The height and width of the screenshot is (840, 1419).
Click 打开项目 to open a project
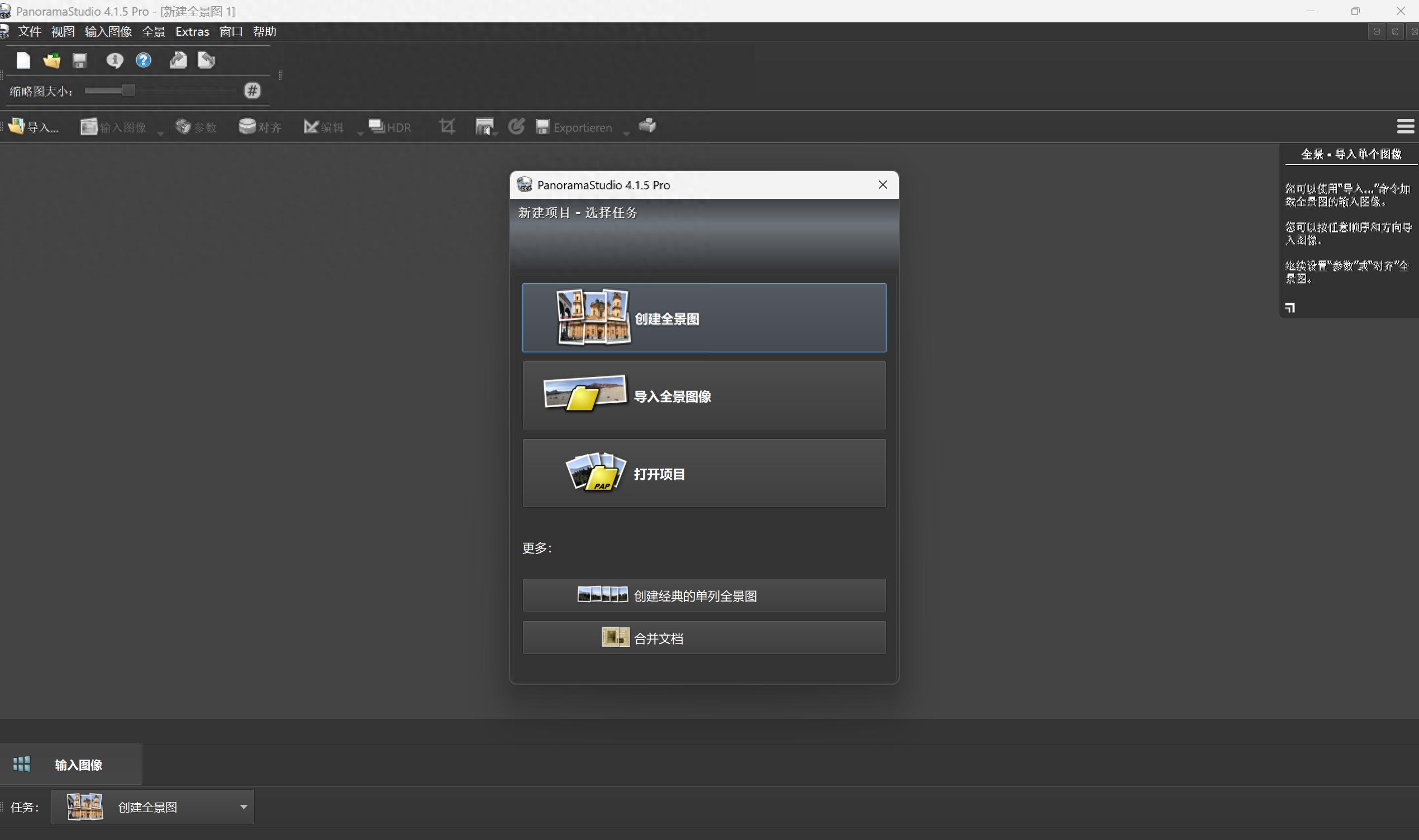[x=703, y=473]
